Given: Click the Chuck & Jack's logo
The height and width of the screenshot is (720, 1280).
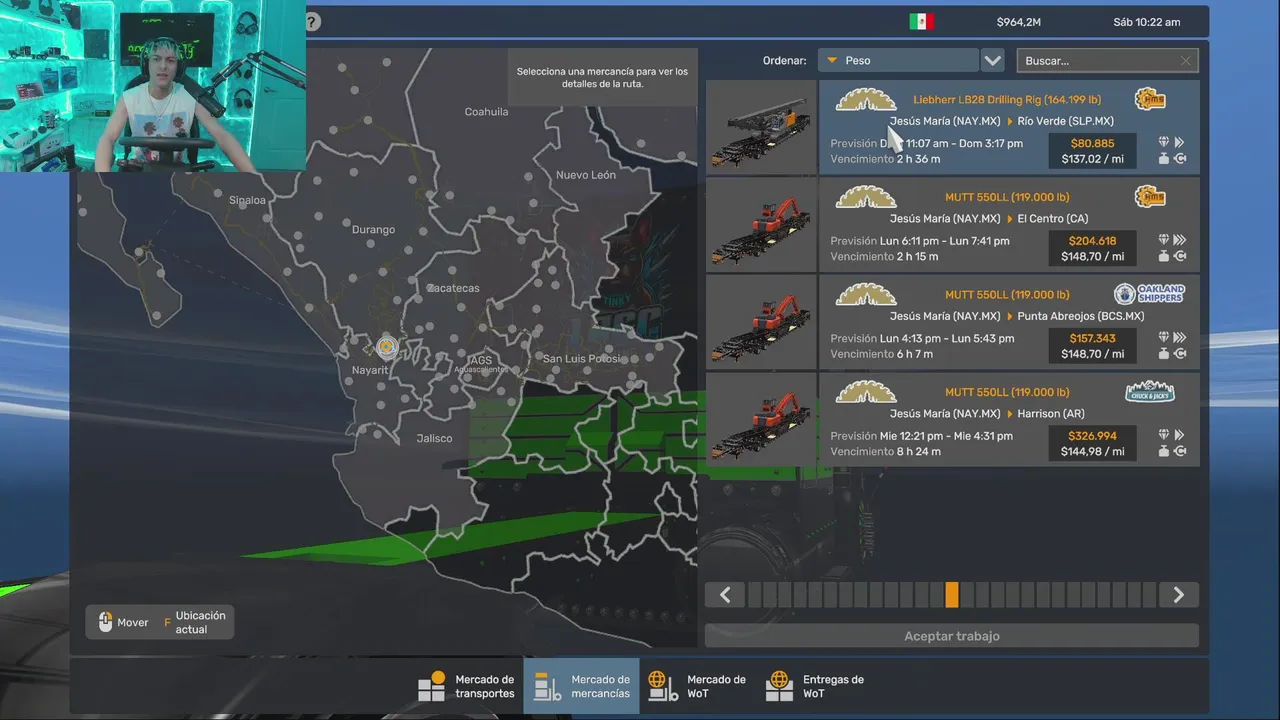Looking at the screenshot, I should [x=1150, y=392].
